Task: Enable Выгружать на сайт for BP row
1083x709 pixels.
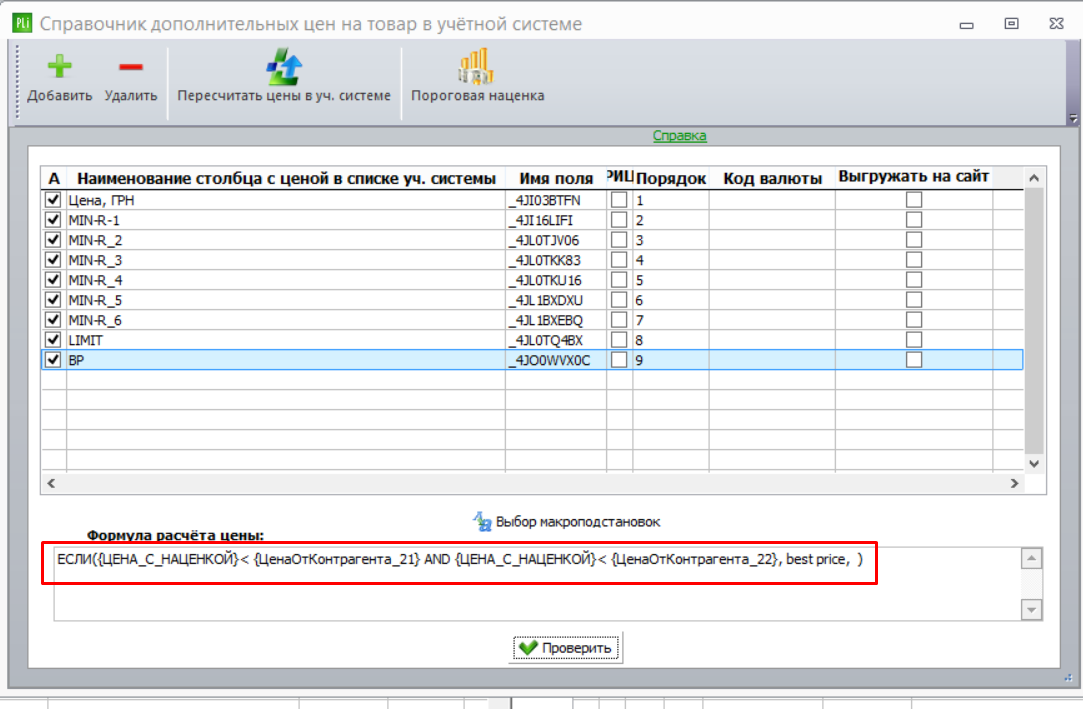Action: pyautogui.click(x=914, y=360)
